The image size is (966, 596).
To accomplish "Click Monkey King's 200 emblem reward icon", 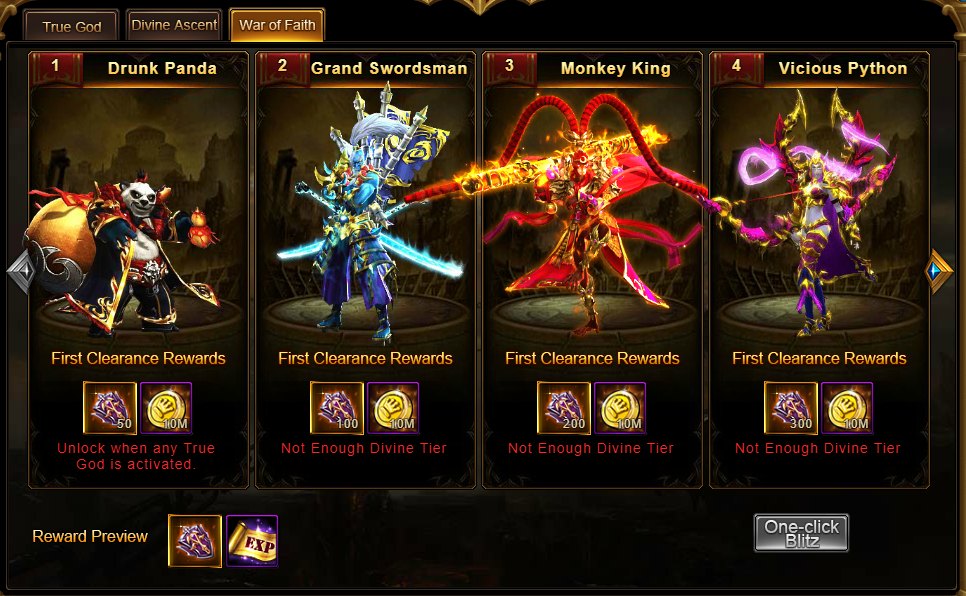I will click(564, 408).
